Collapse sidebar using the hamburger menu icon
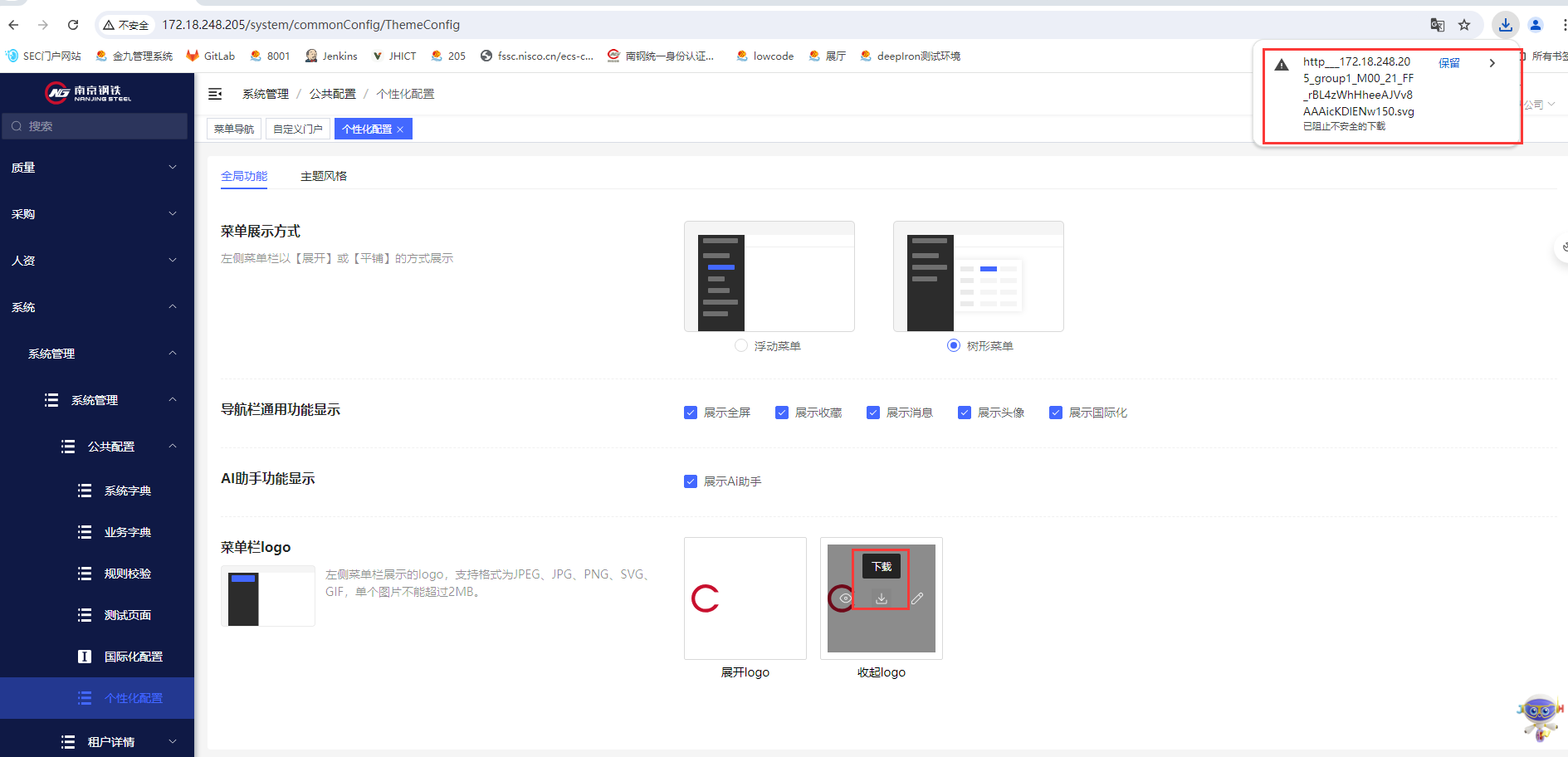The width and height of the screenshot is (1568, 757). click(x=215, y=94)
